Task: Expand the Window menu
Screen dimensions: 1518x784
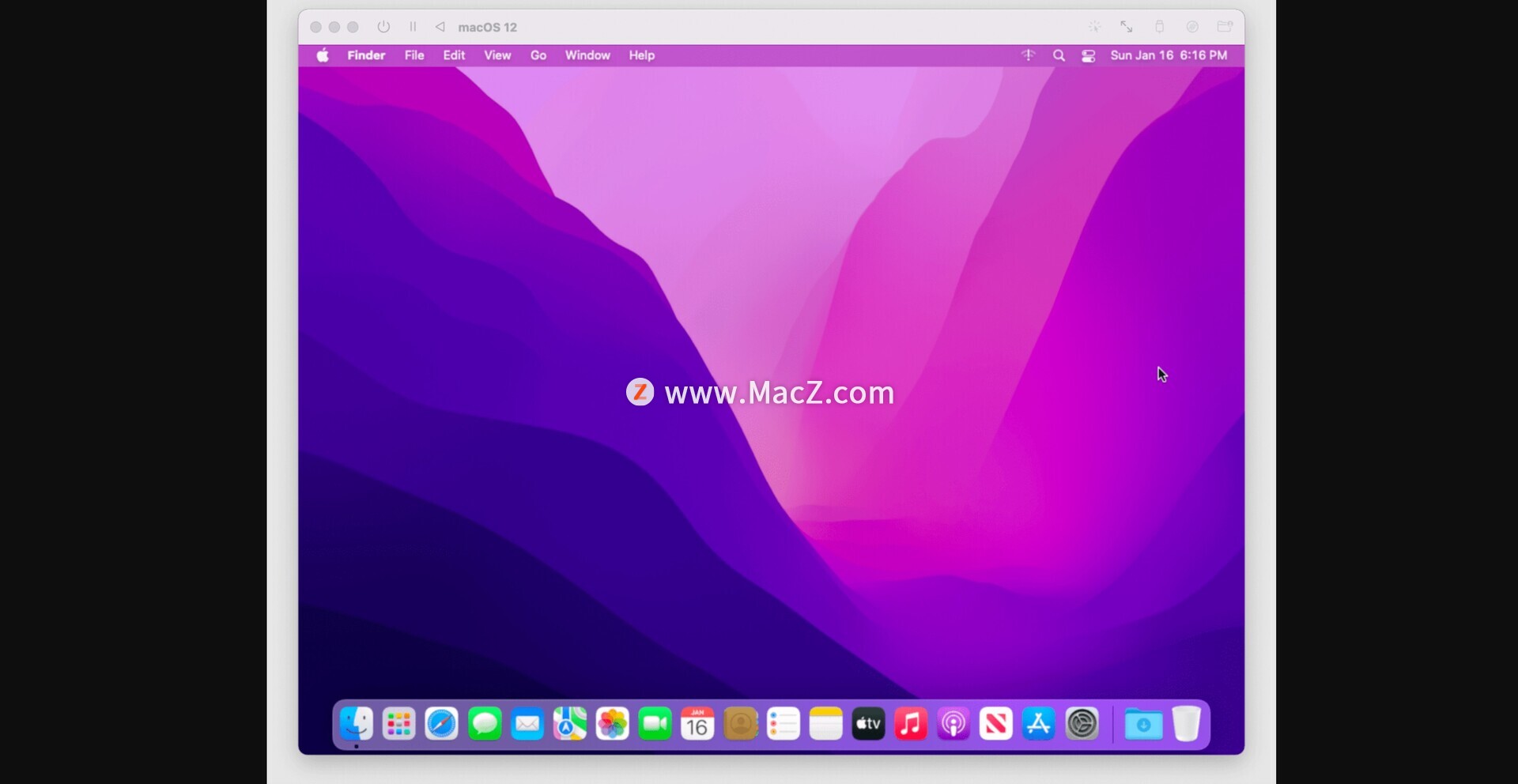Action: coord(587,55)
